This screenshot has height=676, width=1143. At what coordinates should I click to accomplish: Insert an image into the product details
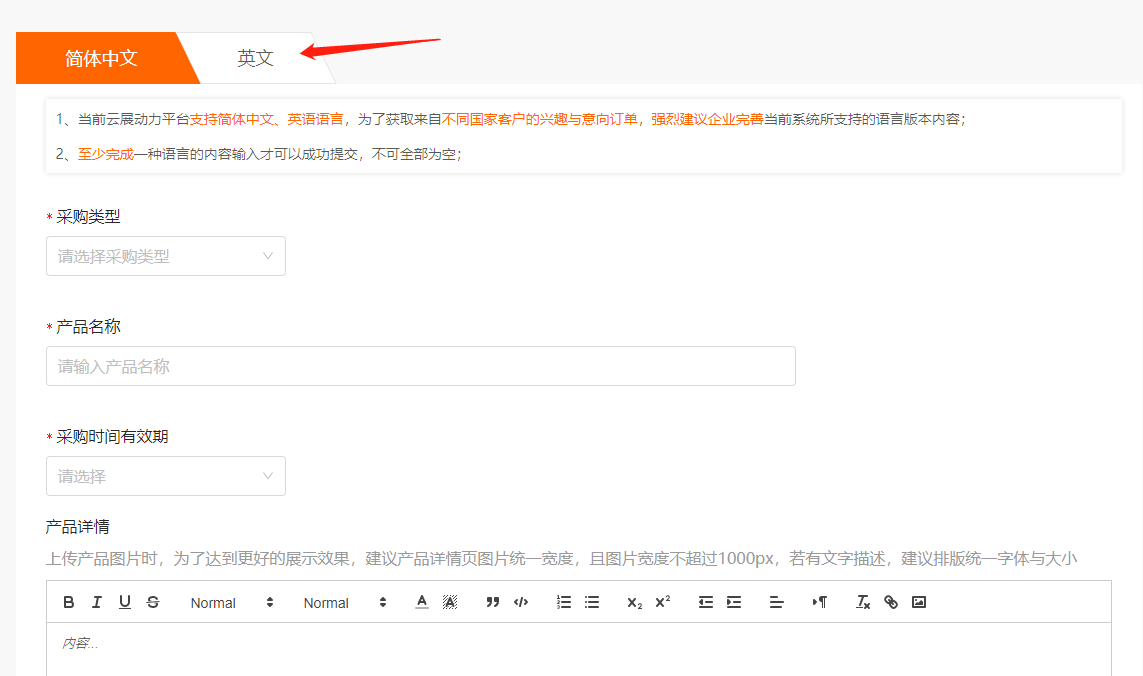click(918, 602)
